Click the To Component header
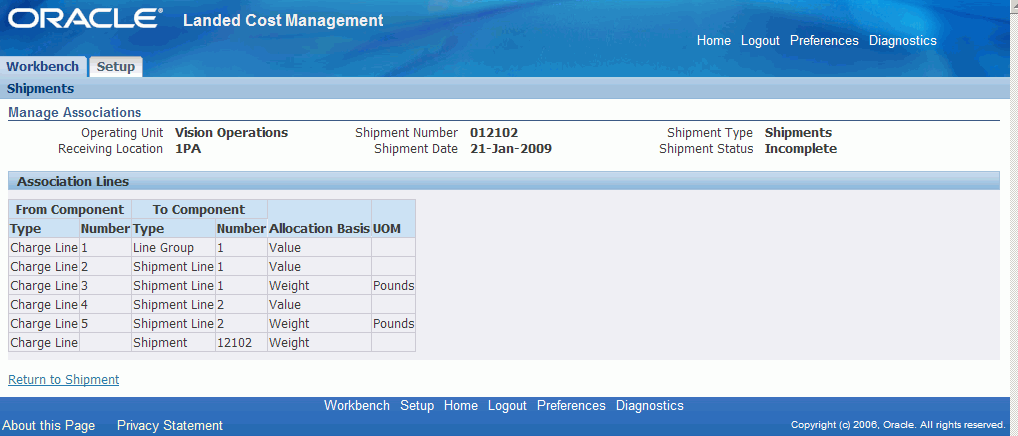The height and width of the screenshot is (436, 1018). click(199, 210)
